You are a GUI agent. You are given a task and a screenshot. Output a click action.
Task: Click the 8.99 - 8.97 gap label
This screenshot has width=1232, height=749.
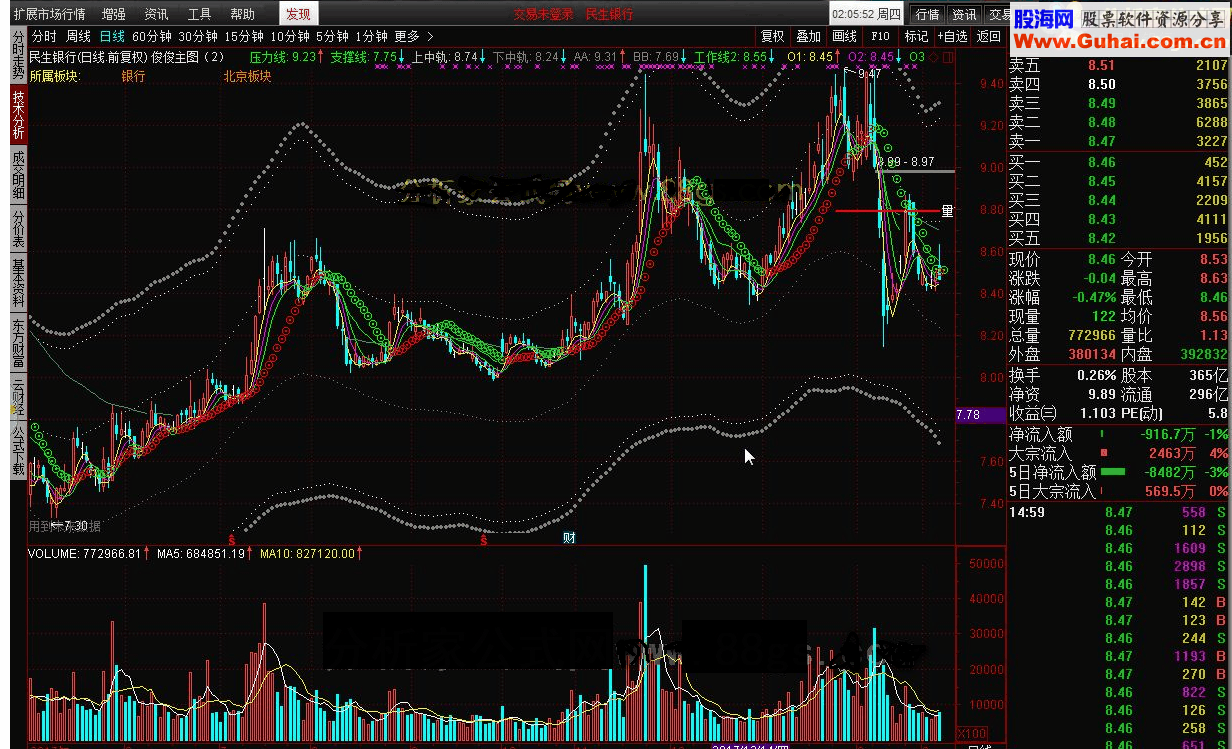point(906,161)
